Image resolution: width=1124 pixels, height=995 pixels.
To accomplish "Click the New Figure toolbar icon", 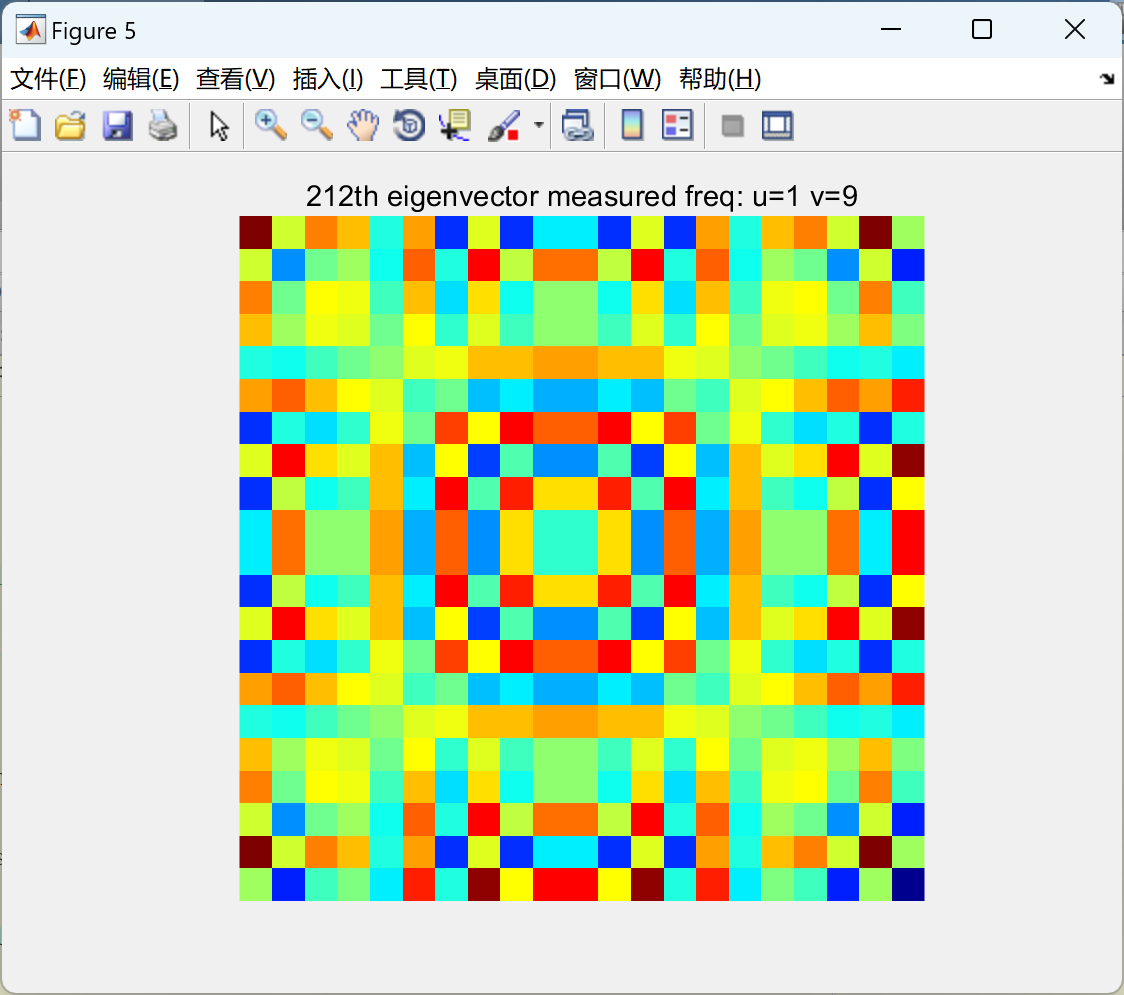I will (25, 125).
